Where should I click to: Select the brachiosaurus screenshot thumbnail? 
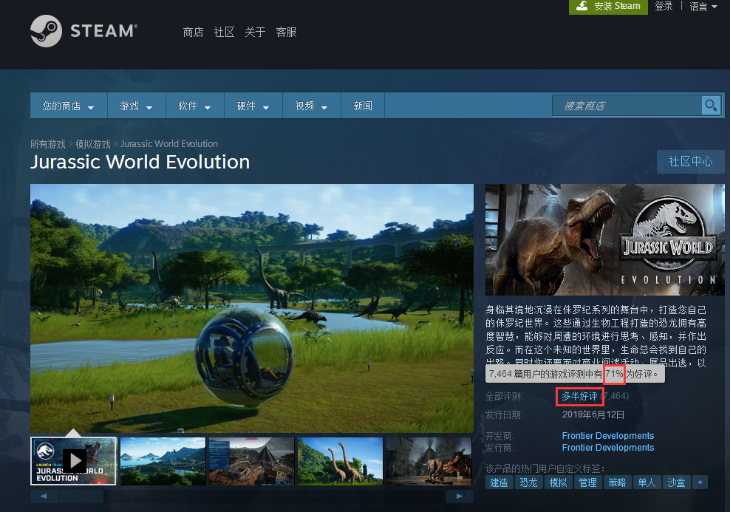click(x=340, y=461)
